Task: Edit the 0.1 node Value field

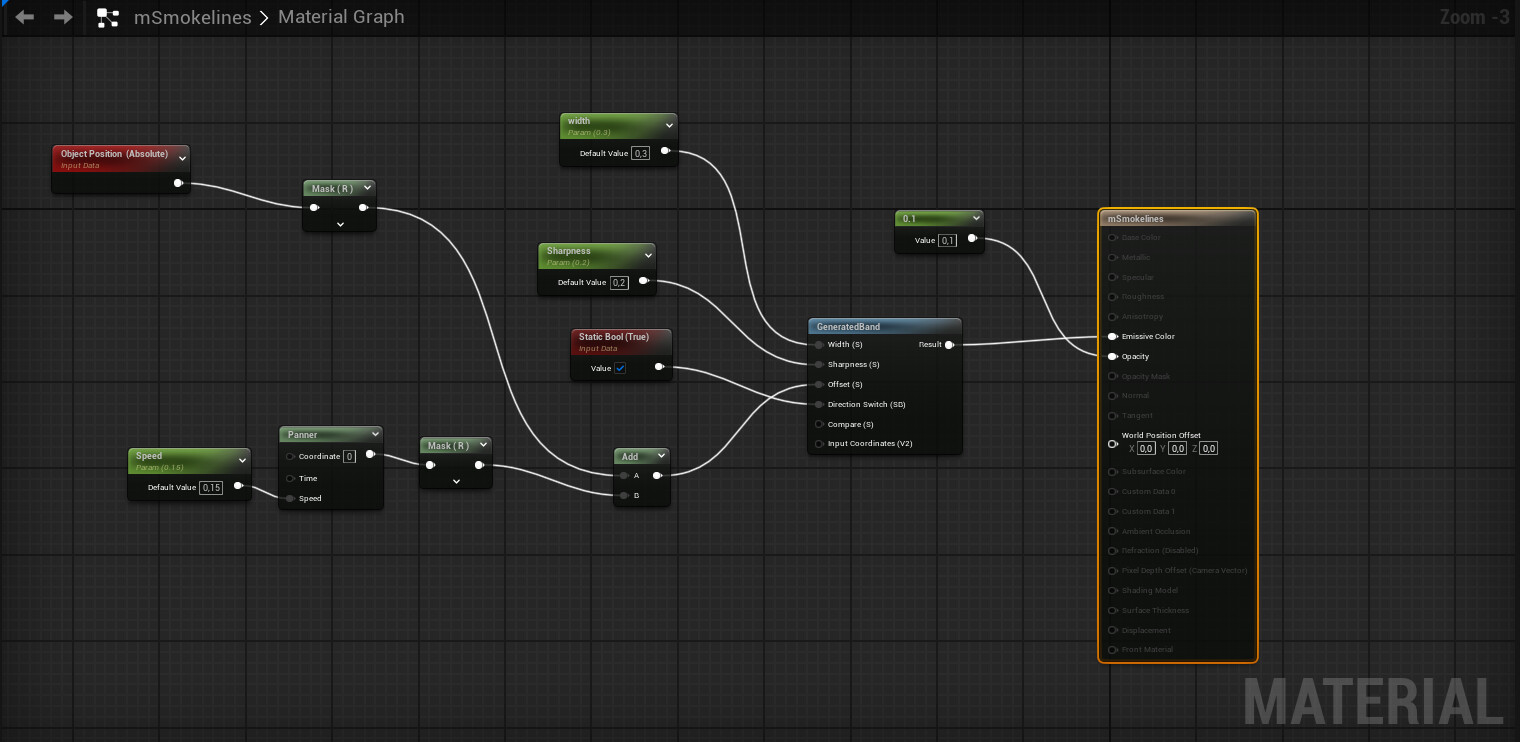Action: pyautogui.click(x=948, y=240)
